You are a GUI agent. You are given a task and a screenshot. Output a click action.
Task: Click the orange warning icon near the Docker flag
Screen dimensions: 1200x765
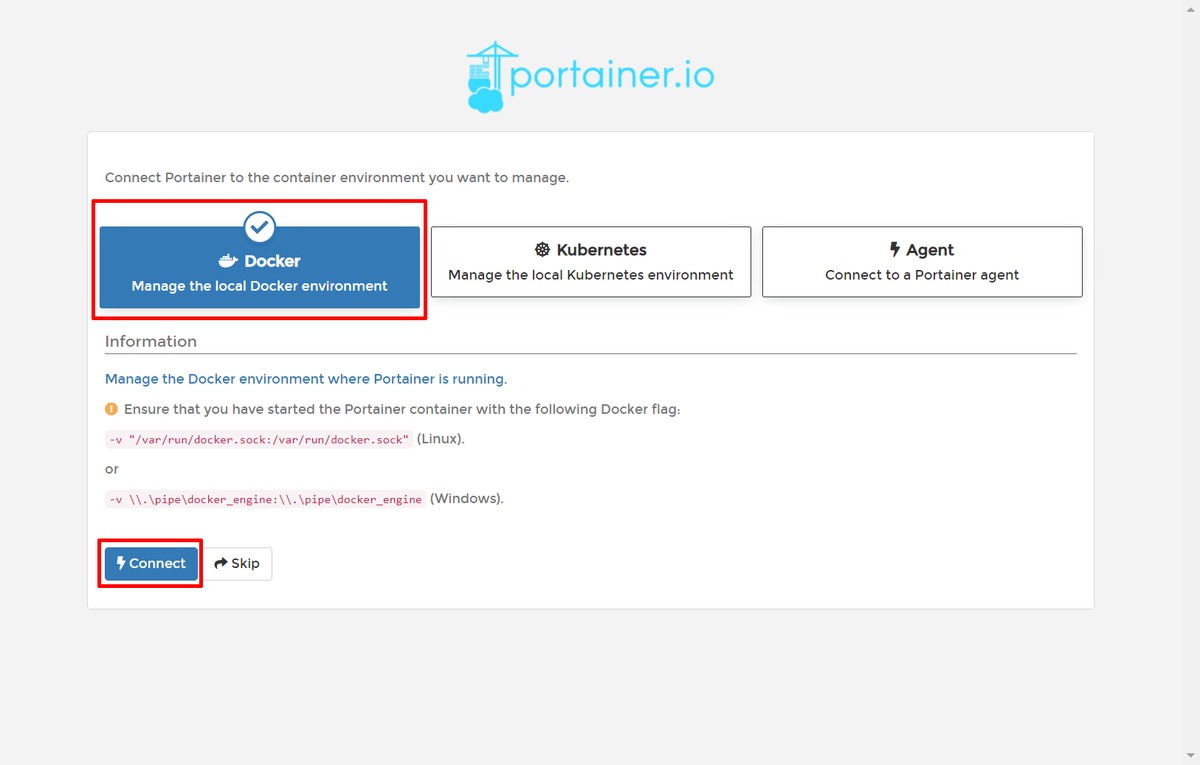pyautogui.click(x=111, y=409)
